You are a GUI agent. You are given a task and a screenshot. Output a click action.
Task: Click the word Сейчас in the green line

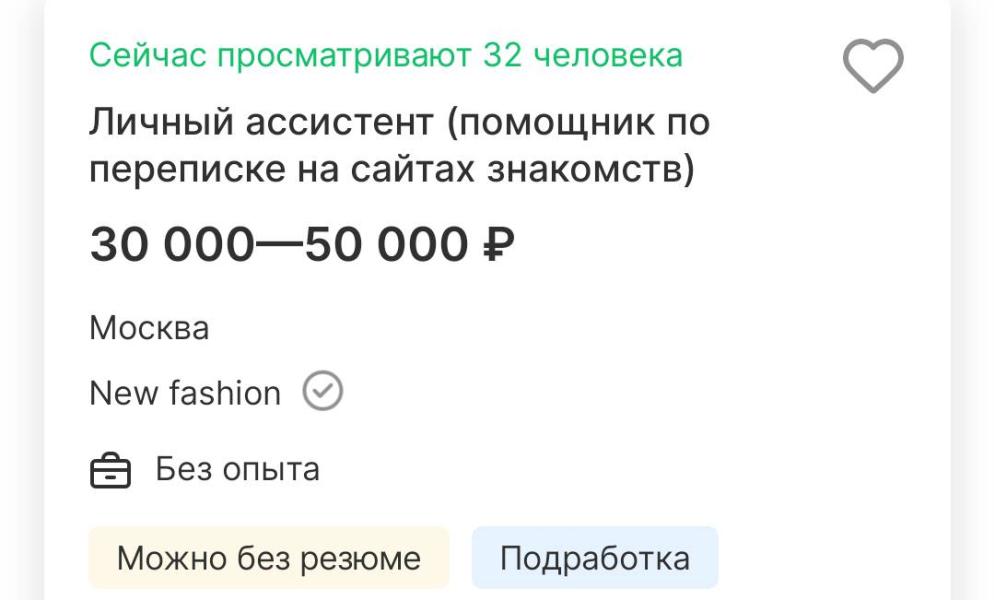(x=148, y=55)
